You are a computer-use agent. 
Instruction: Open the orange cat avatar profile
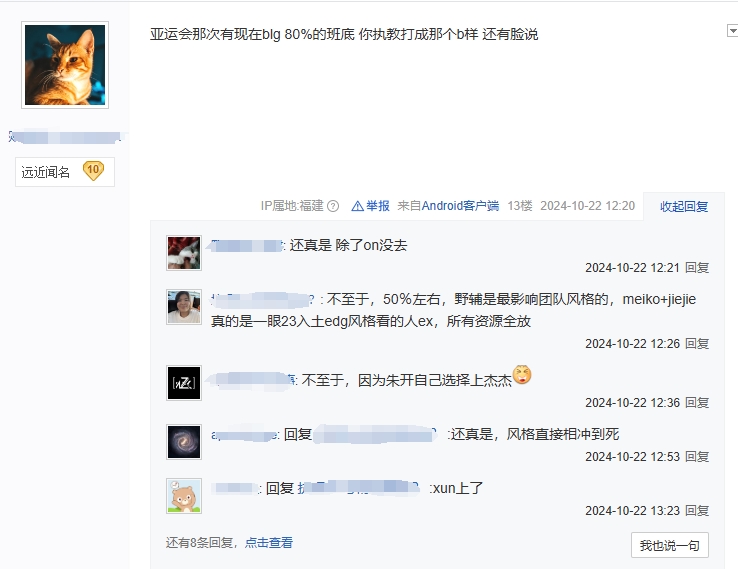click(65, 65)
